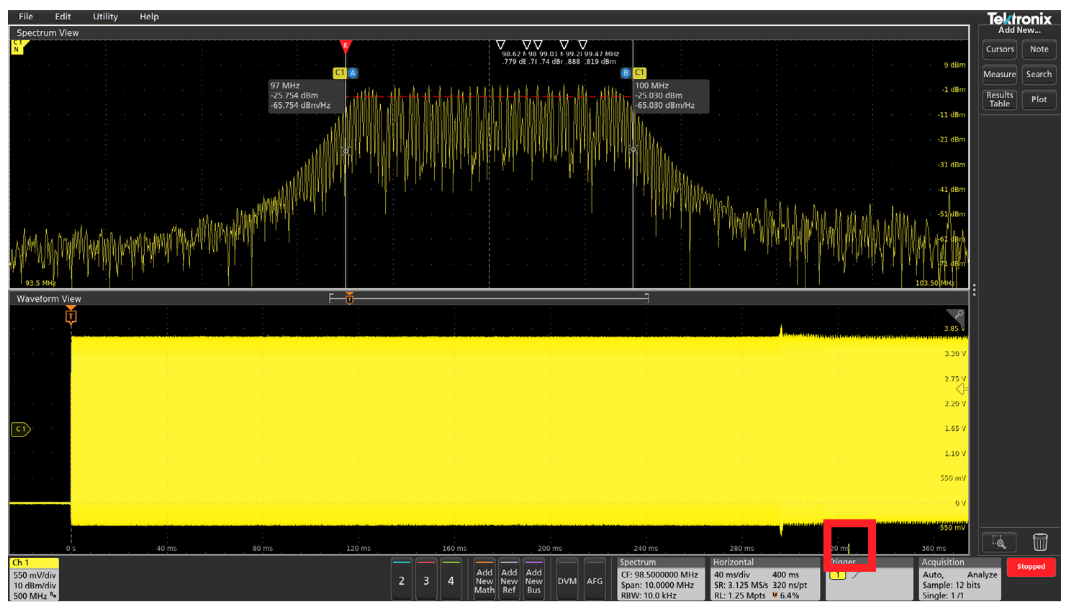Open the Measure panel
Viewport: 1068px width, 607px height.
click(x=999, y=74)
